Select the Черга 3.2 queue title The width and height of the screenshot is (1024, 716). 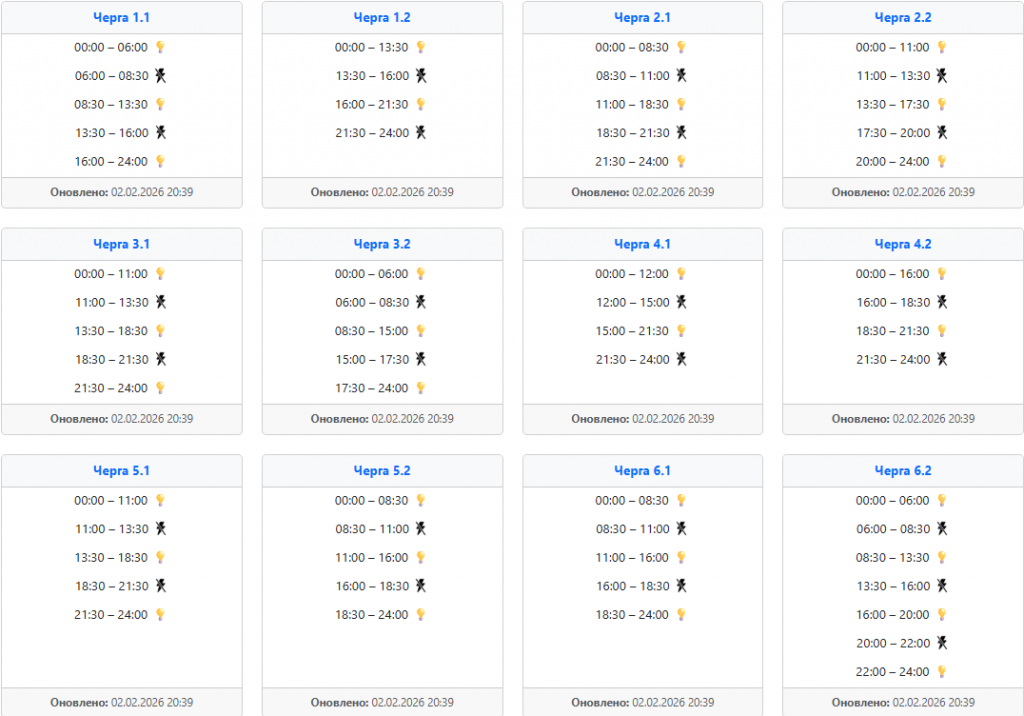pyautogui.click(x=382, y=244)
